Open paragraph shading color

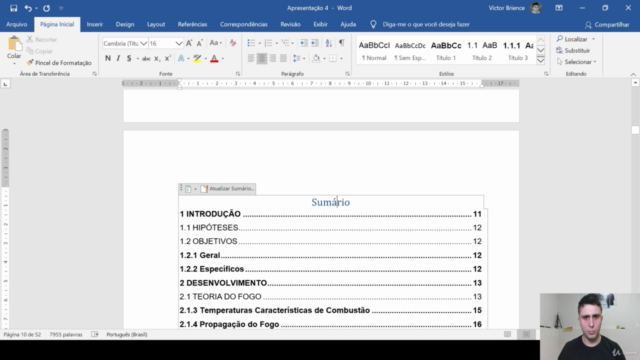(x=316, y=58)
